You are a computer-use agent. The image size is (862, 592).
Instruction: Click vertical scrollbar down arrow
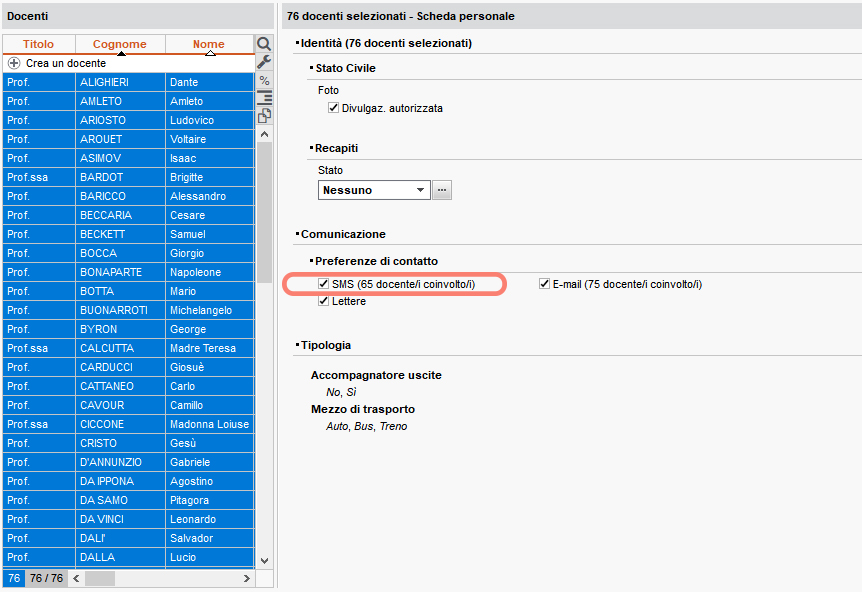pyautogui.click(x=264, y=561)
